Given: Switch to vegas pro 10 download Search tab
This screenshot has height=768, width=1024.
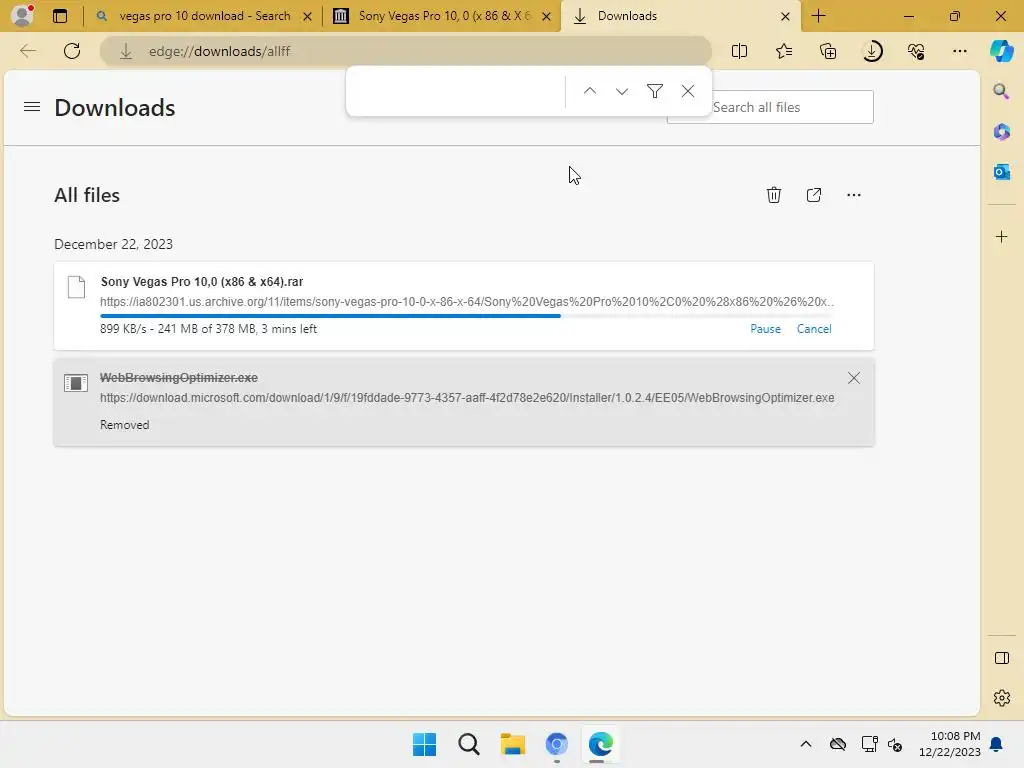Looking at the screenshot, I should coord(204,16).
